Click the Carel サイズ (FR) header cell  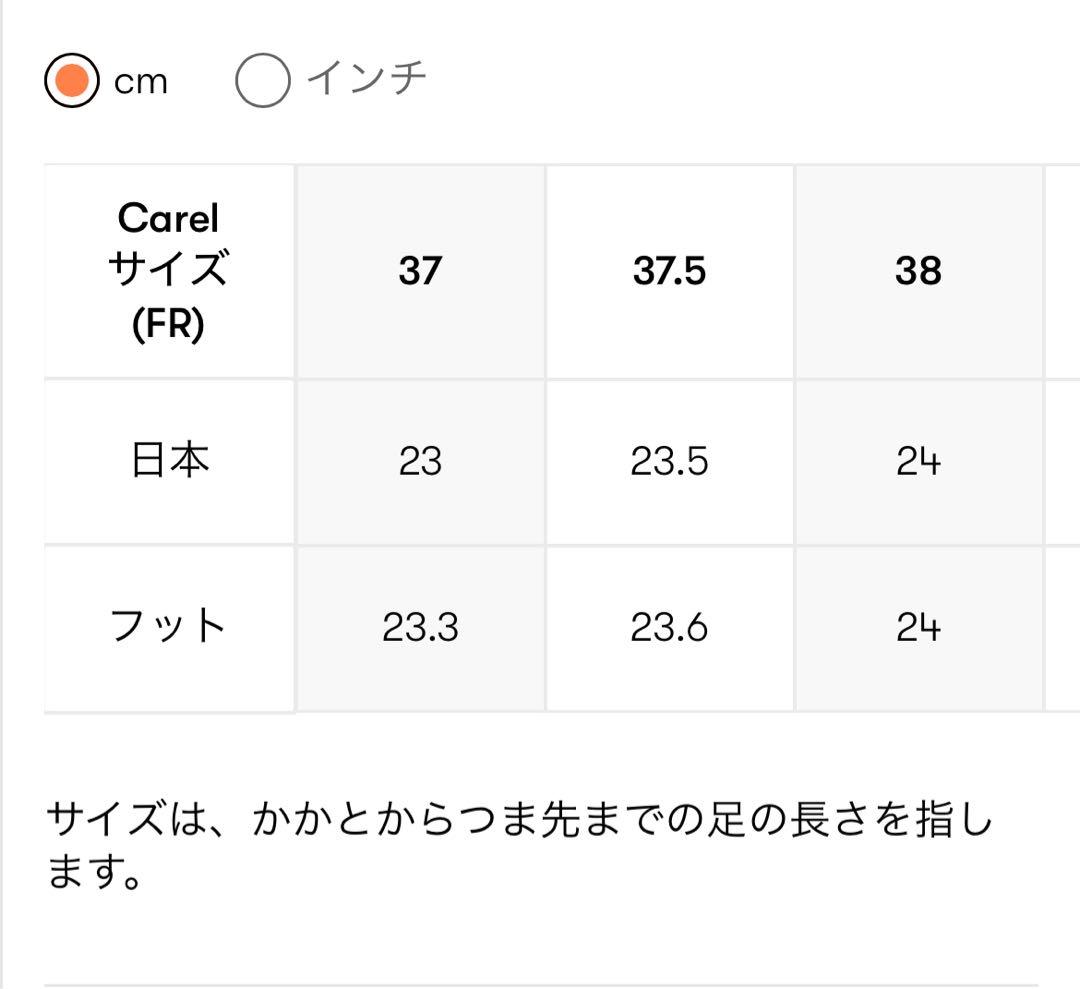(167, 271)
